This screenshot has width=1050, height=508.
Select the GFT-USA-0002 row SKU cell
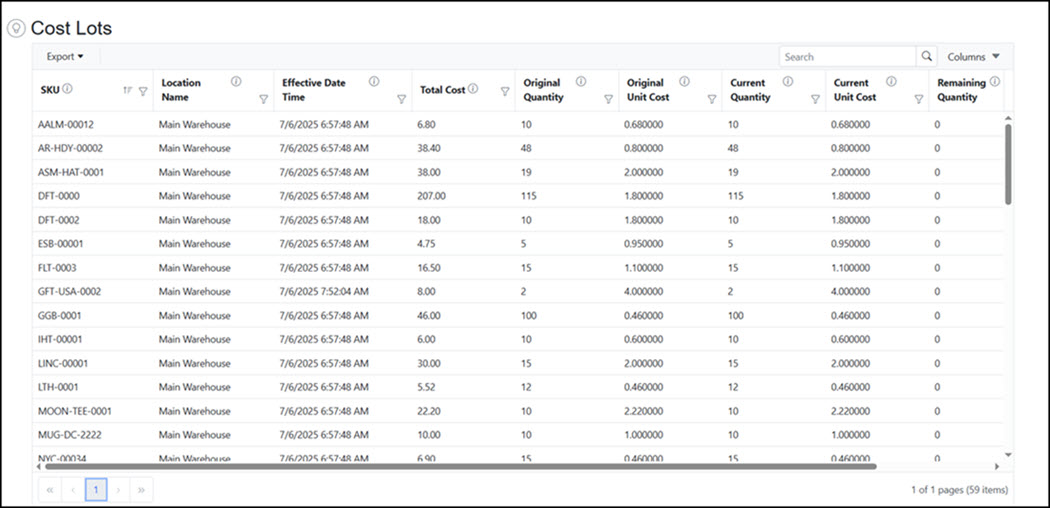(x=69, y=292)
